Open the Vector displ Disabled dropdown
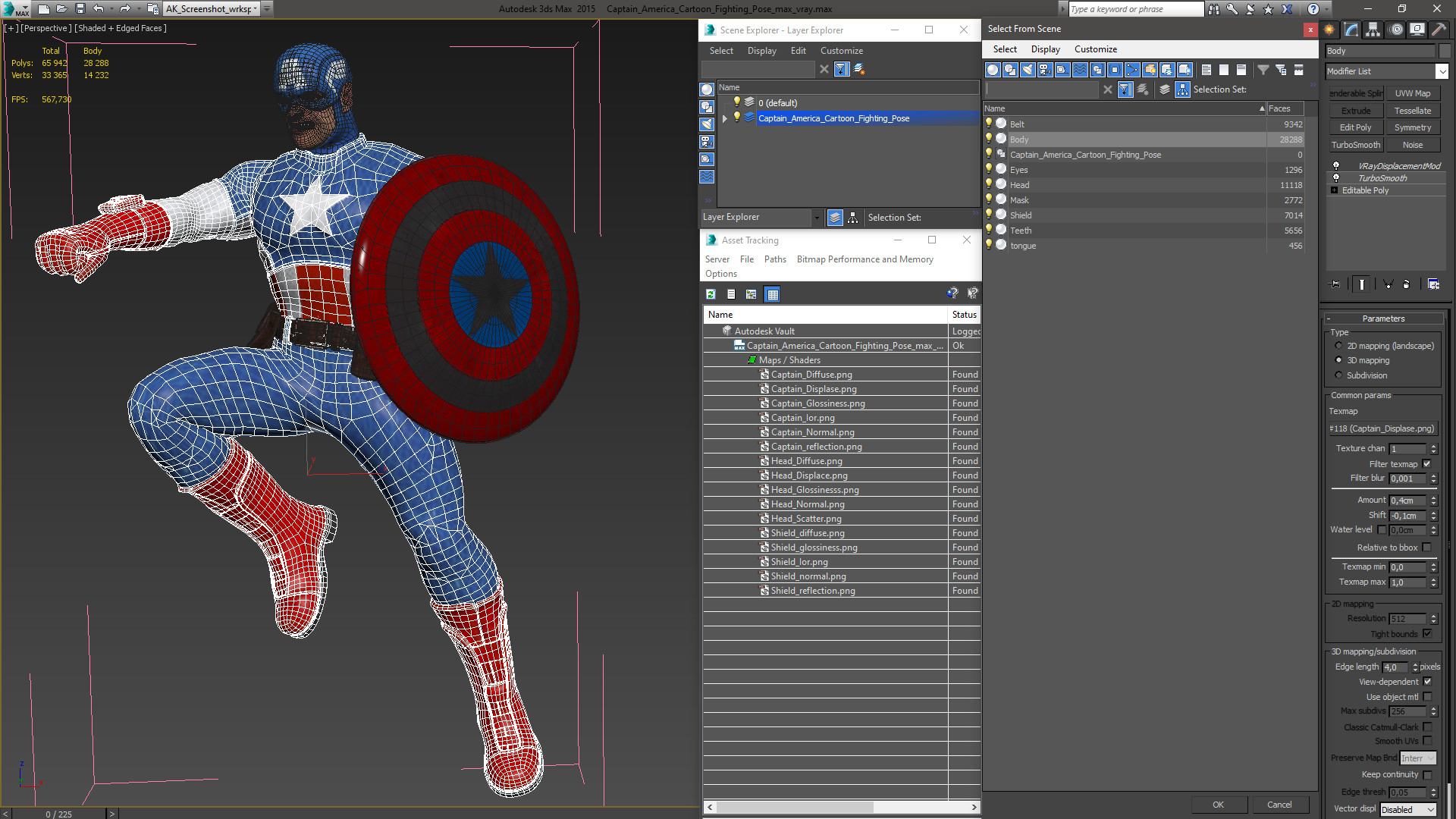Image resolution: width=1456 pixels, height=819 pixels. [1408, 810]
